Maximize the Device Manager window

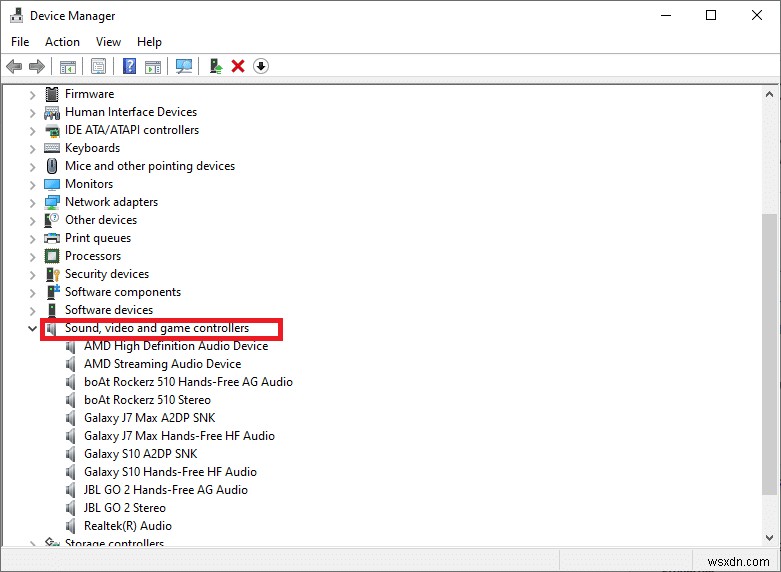pyautogui.click(x=711, y=15)
